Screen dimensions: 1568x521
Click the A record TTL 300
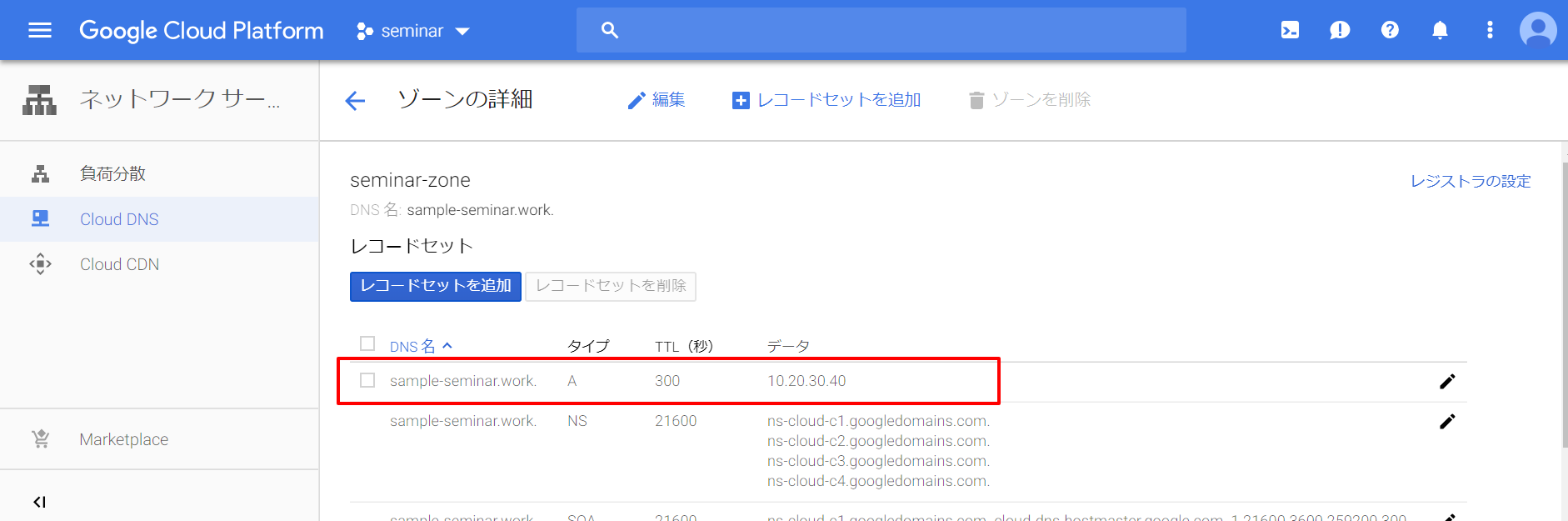[667, 381]
